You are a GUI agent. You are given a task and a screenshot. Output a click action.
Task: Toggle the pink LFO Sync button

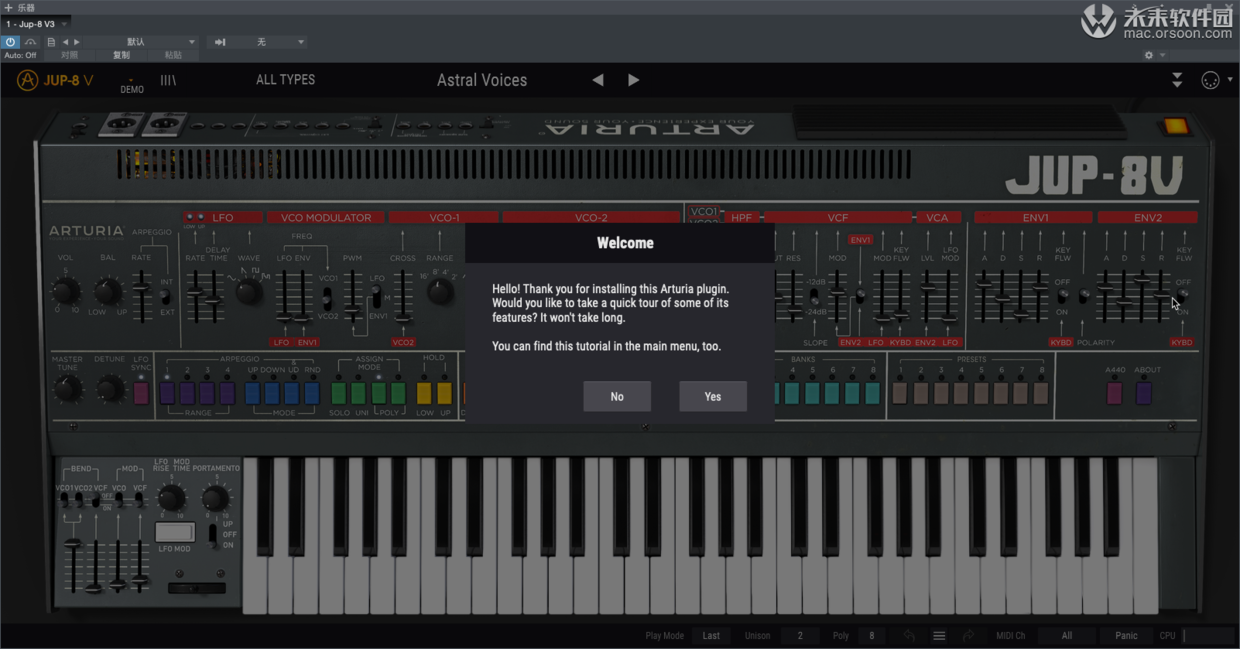(x=141, y=393)
